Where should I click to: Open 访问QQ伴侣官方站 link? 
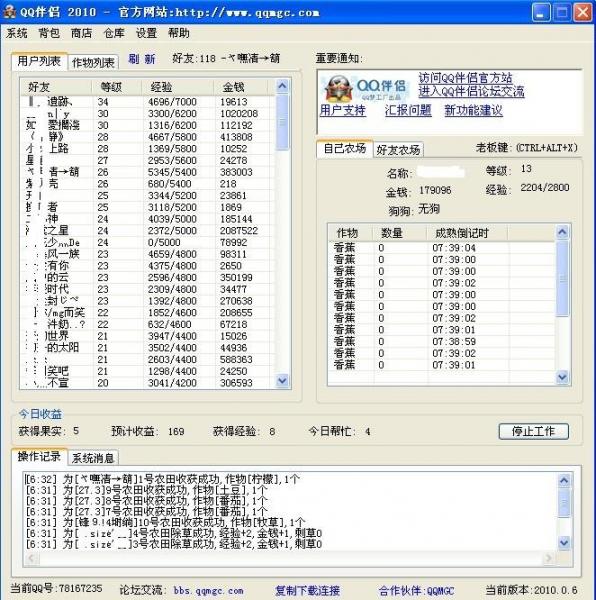click(465, 78)
